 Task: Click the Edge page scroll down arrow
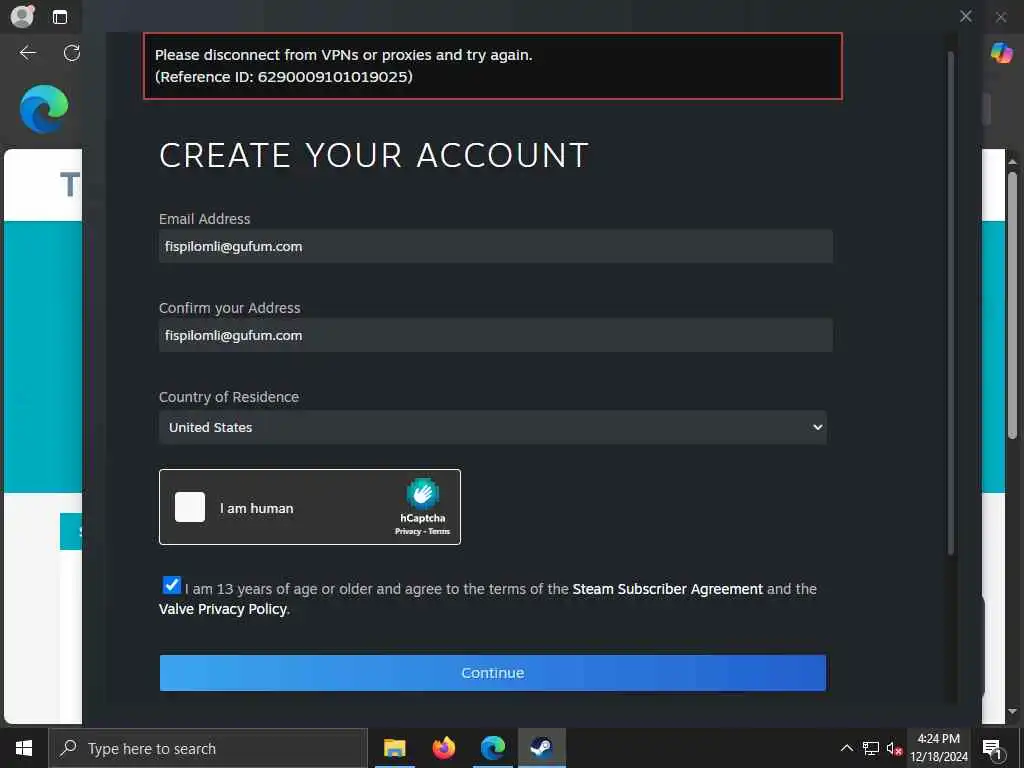point(1012,711)
